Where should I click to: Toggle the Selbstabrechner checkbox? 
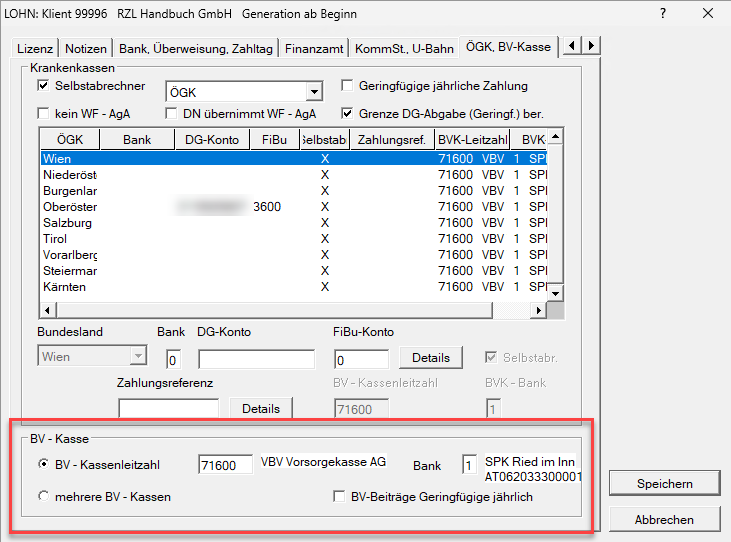tap(43, 86)
